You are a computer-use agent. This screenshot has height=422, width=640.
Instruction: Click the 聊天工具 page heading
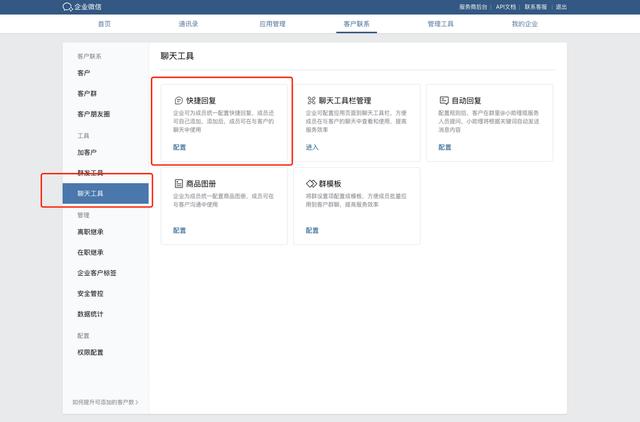pyautogui.click(x=177, y=56)
